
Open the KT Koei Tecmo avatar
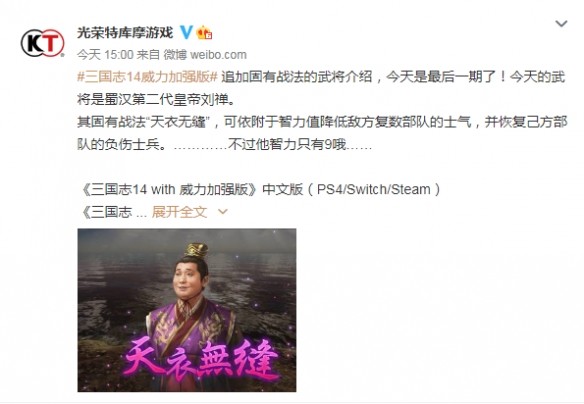coord(42,43)
